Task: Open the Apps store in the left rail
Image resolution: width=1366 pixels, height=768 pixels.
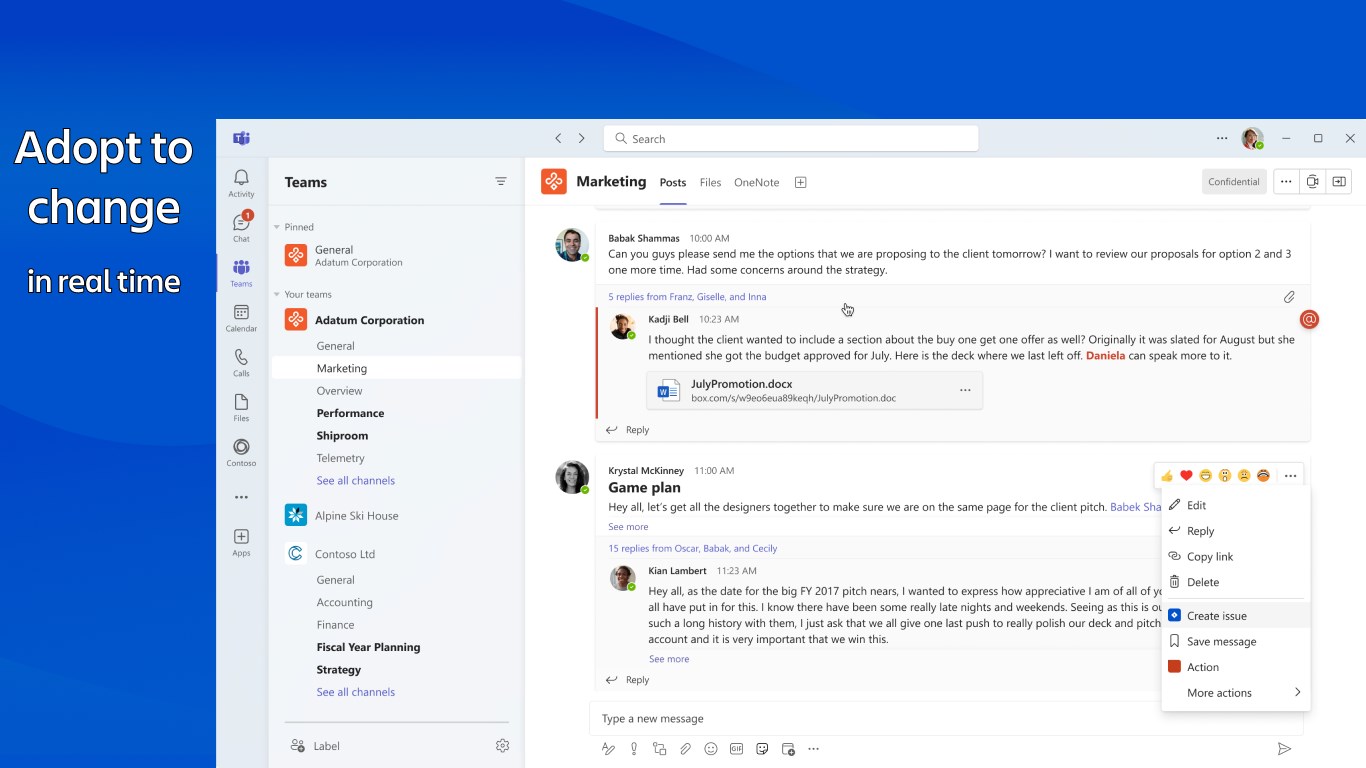Action: pyautogui.click(x=241, y=542)
